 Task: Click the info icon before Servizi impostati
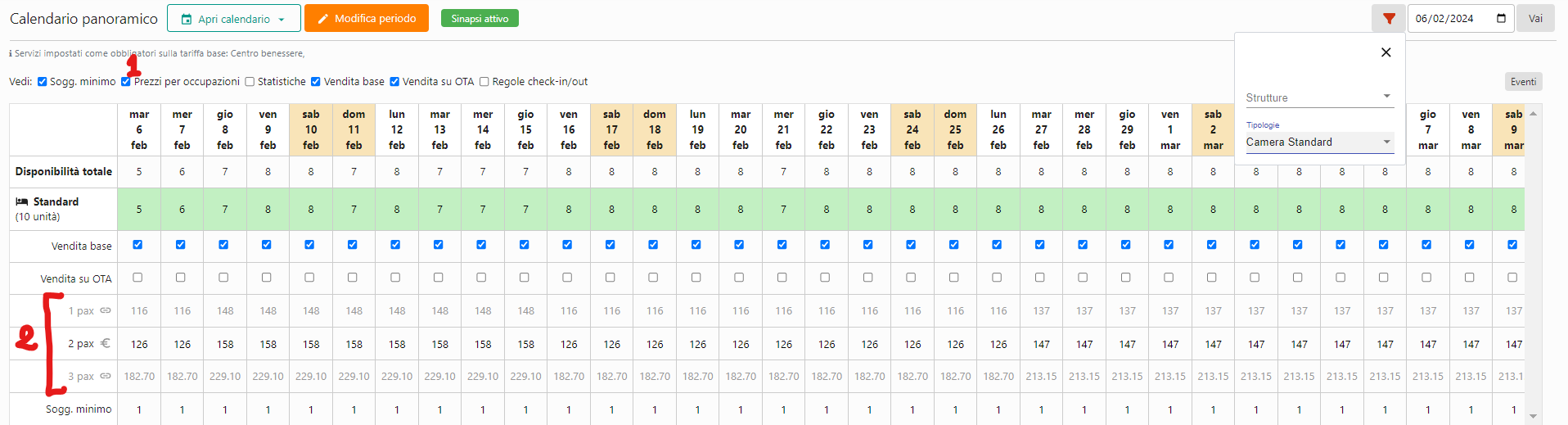pos(11,54)
